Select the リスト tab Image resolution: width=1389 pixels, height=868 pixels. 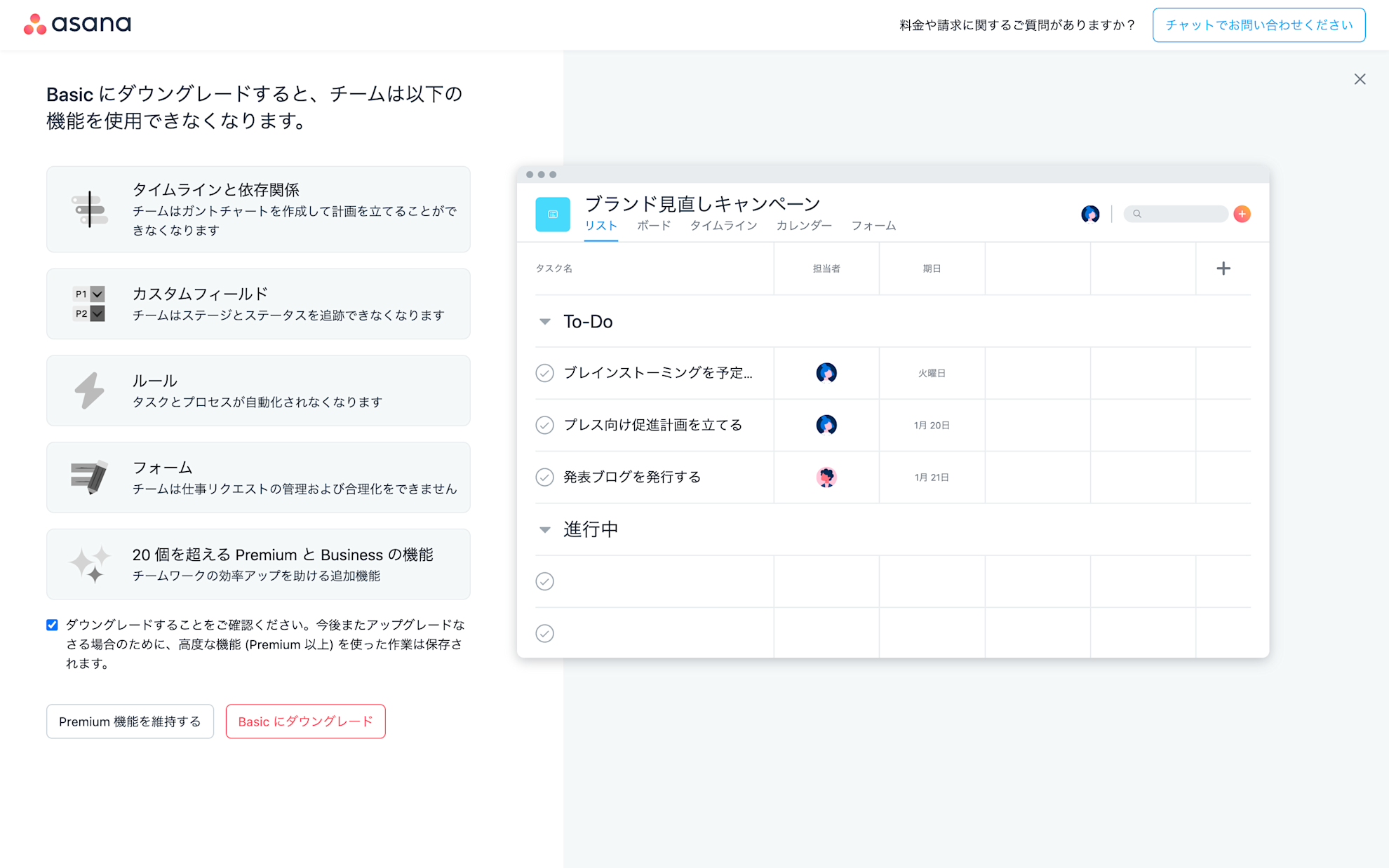pyautogui.click(x=601, y=226)
